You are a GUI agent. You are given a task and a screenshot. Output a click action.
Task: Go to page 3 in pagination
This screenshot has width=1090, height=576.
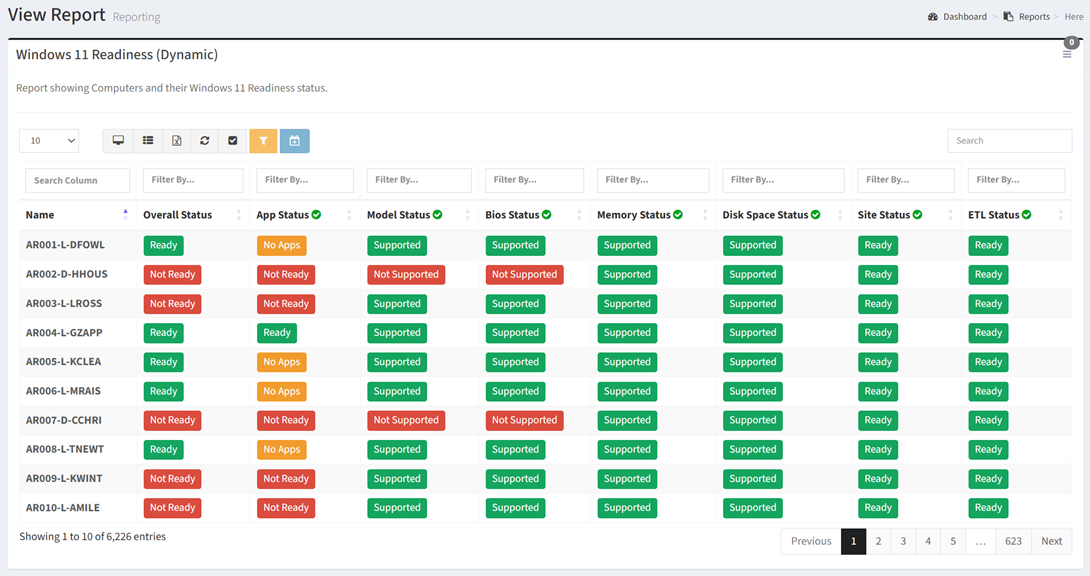903,541
